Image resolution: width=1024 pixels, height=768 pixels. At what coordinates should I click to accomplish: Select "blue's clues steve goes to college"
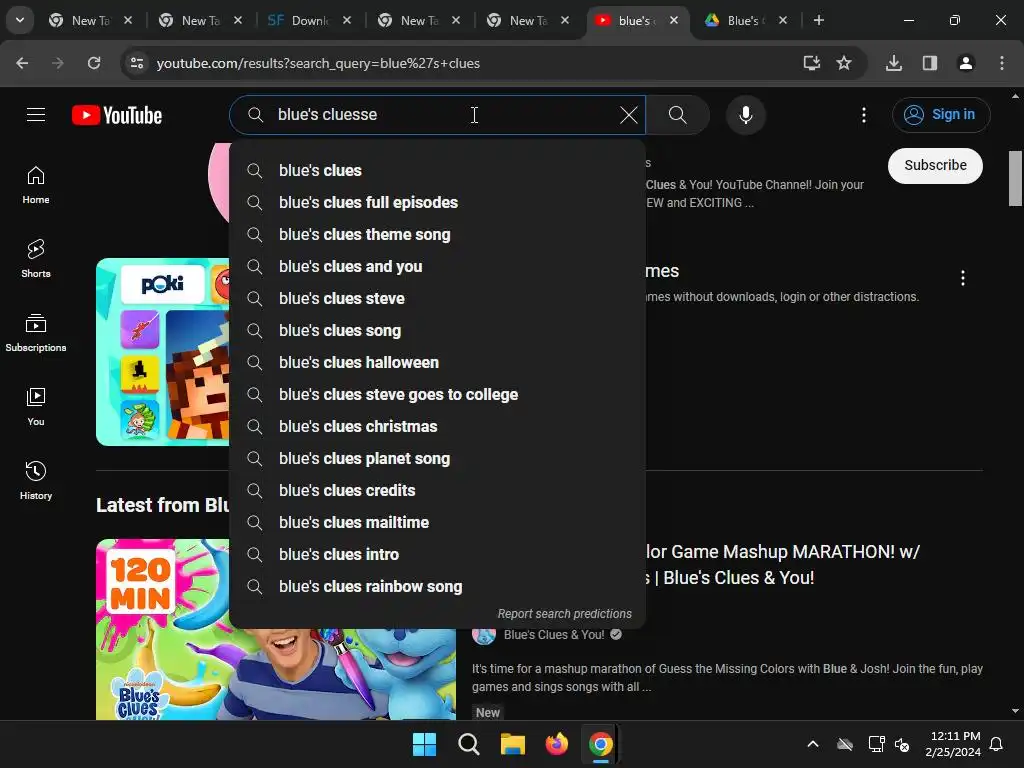pos(438,394)
